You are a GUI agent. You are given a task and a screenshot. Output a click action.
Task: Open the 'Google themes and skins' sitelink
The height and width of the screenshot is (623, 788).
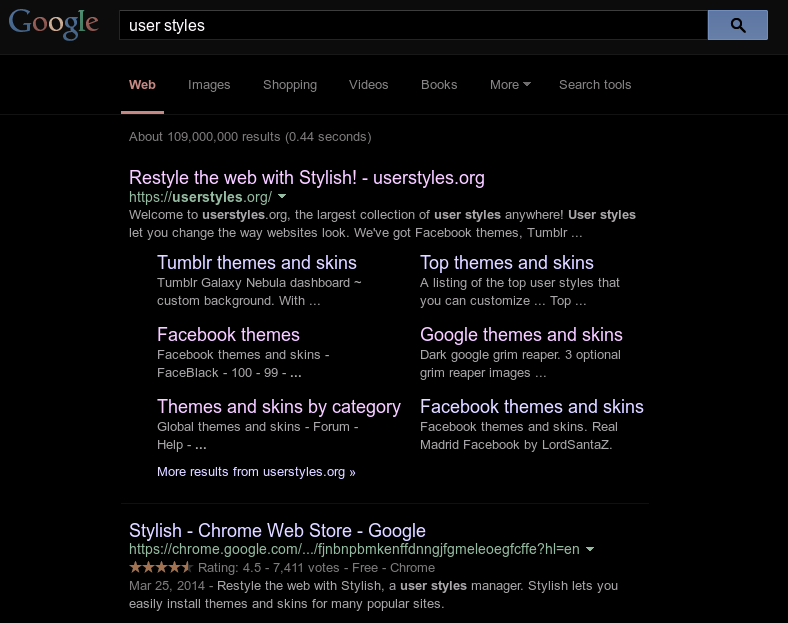point(521,335)
